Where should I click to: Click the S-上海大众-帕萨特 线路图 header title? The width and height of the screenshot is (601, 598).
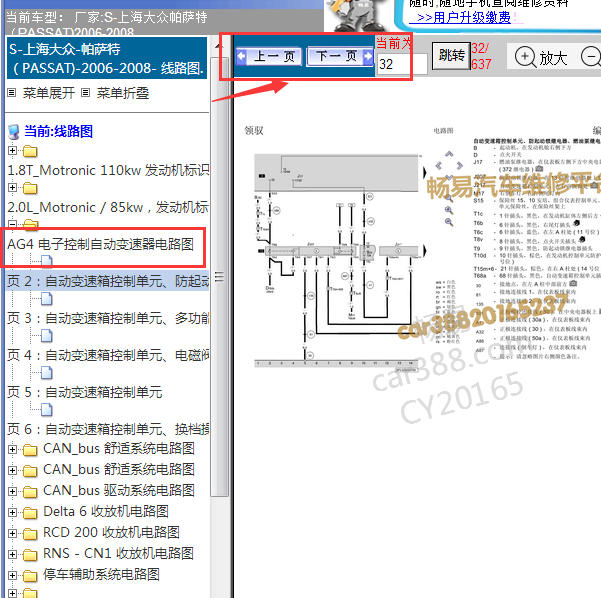[x=107, y=59]
